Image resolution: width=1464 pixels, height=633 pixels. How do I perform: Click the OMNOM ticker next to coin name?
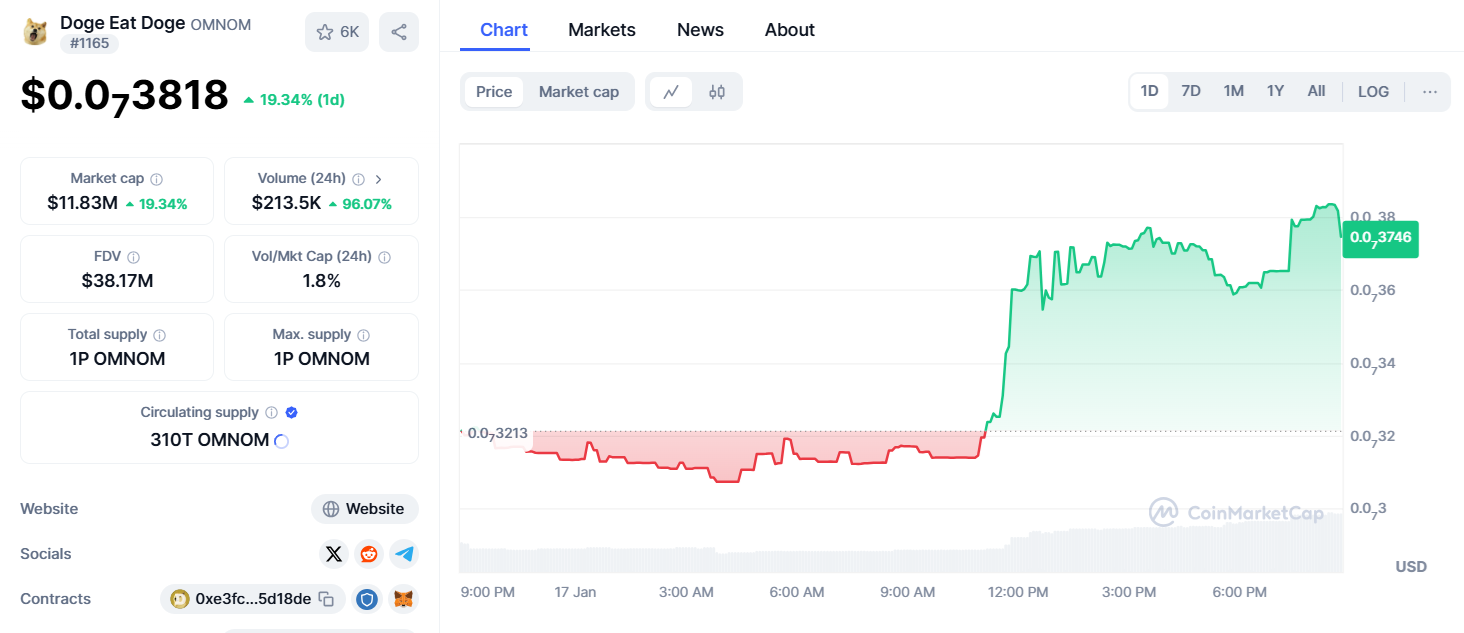tap(221, 24)
